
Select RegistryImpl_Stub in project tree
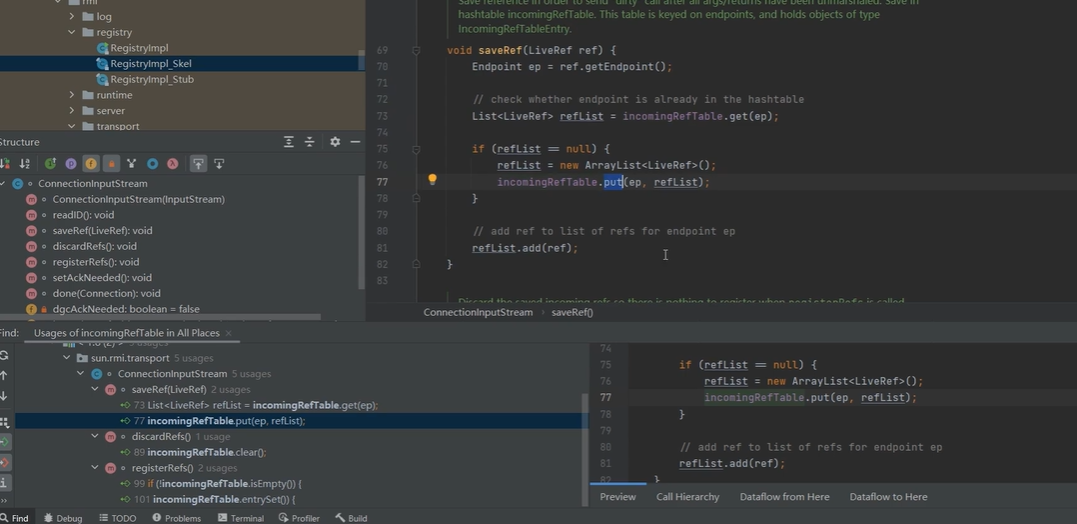(x=151, y=79)
